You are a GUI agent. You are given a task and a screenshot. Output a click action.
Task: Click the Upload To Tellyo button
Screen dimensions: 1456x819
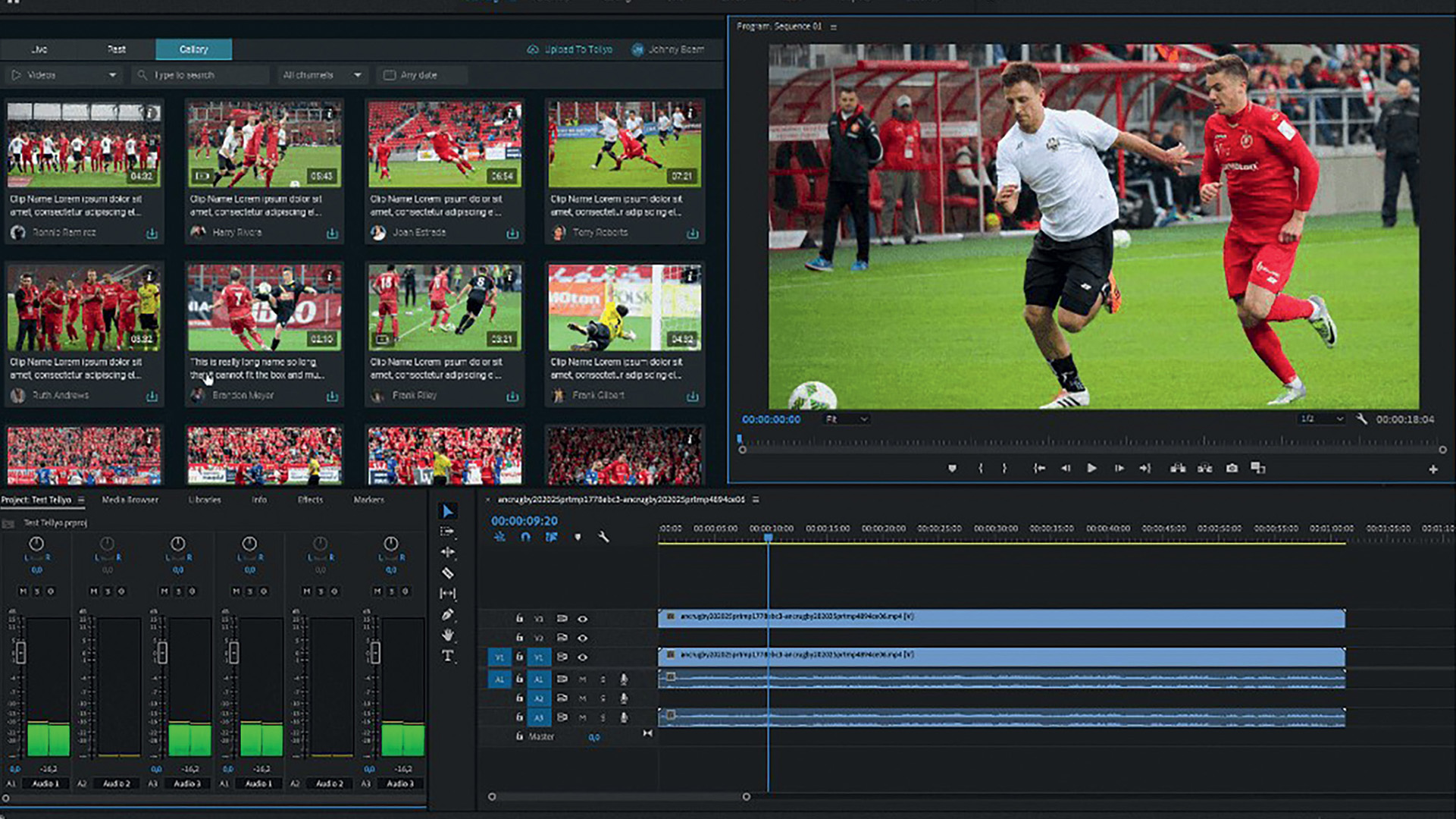pyautogui.click(x=570, y=49)
